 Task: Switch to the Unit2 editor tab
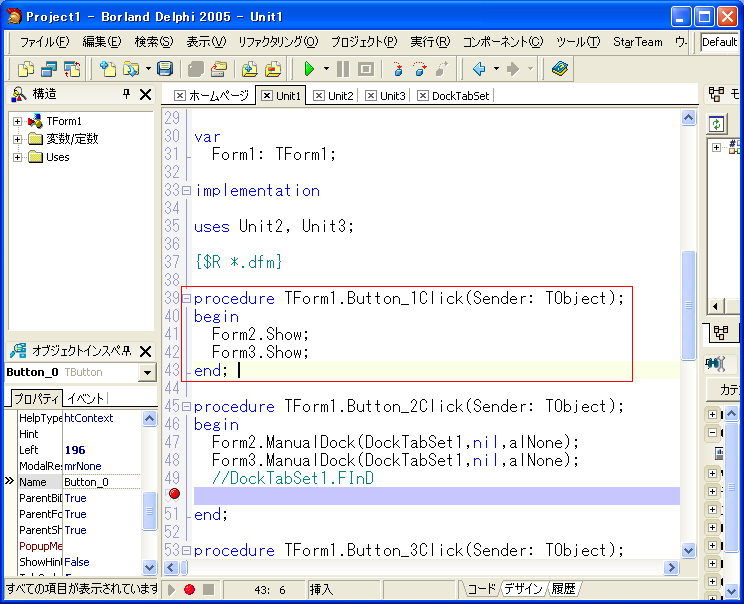click(335, 96)
